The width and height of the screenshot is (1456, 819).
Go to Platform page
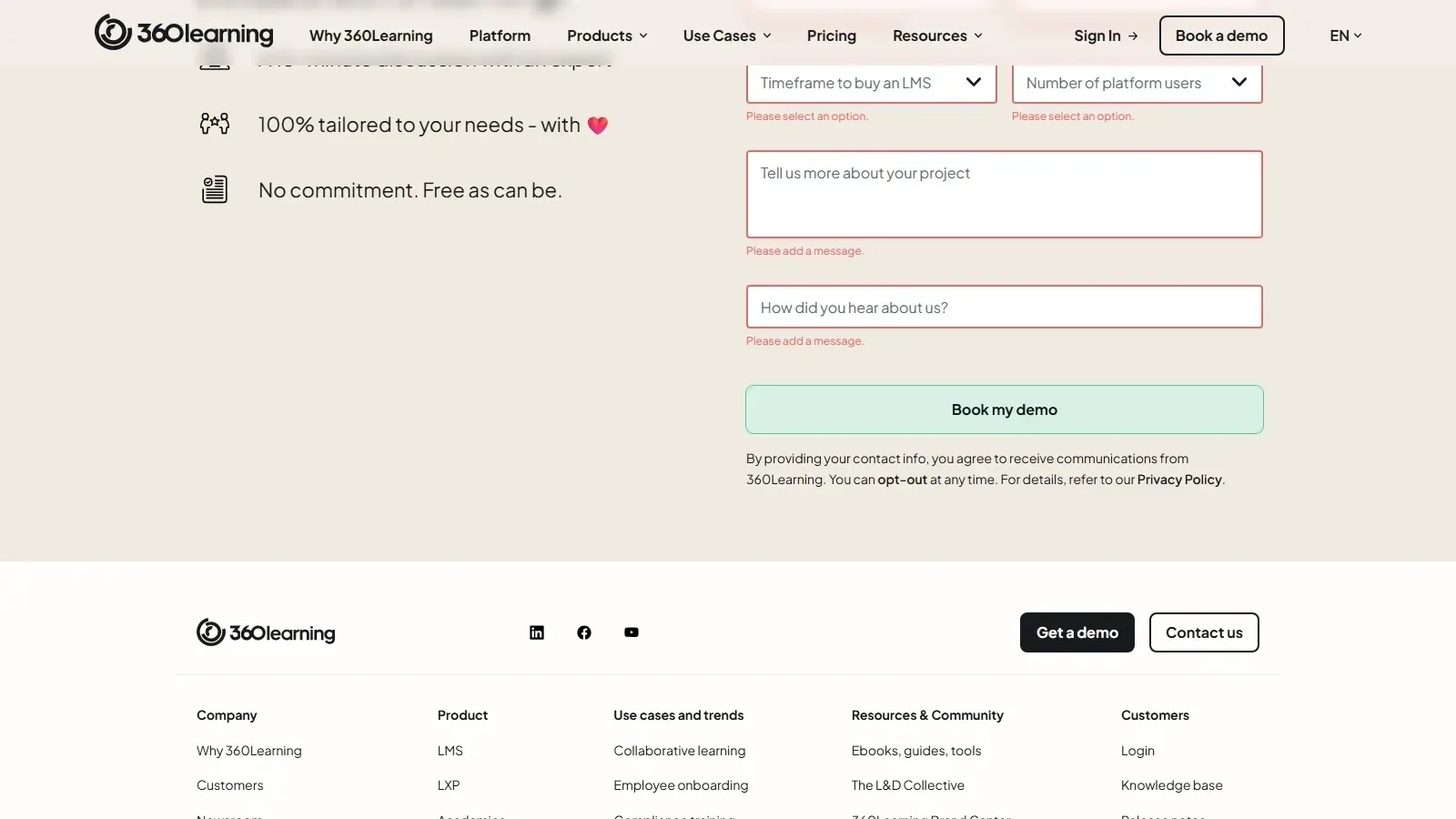[x=500, y=35]
